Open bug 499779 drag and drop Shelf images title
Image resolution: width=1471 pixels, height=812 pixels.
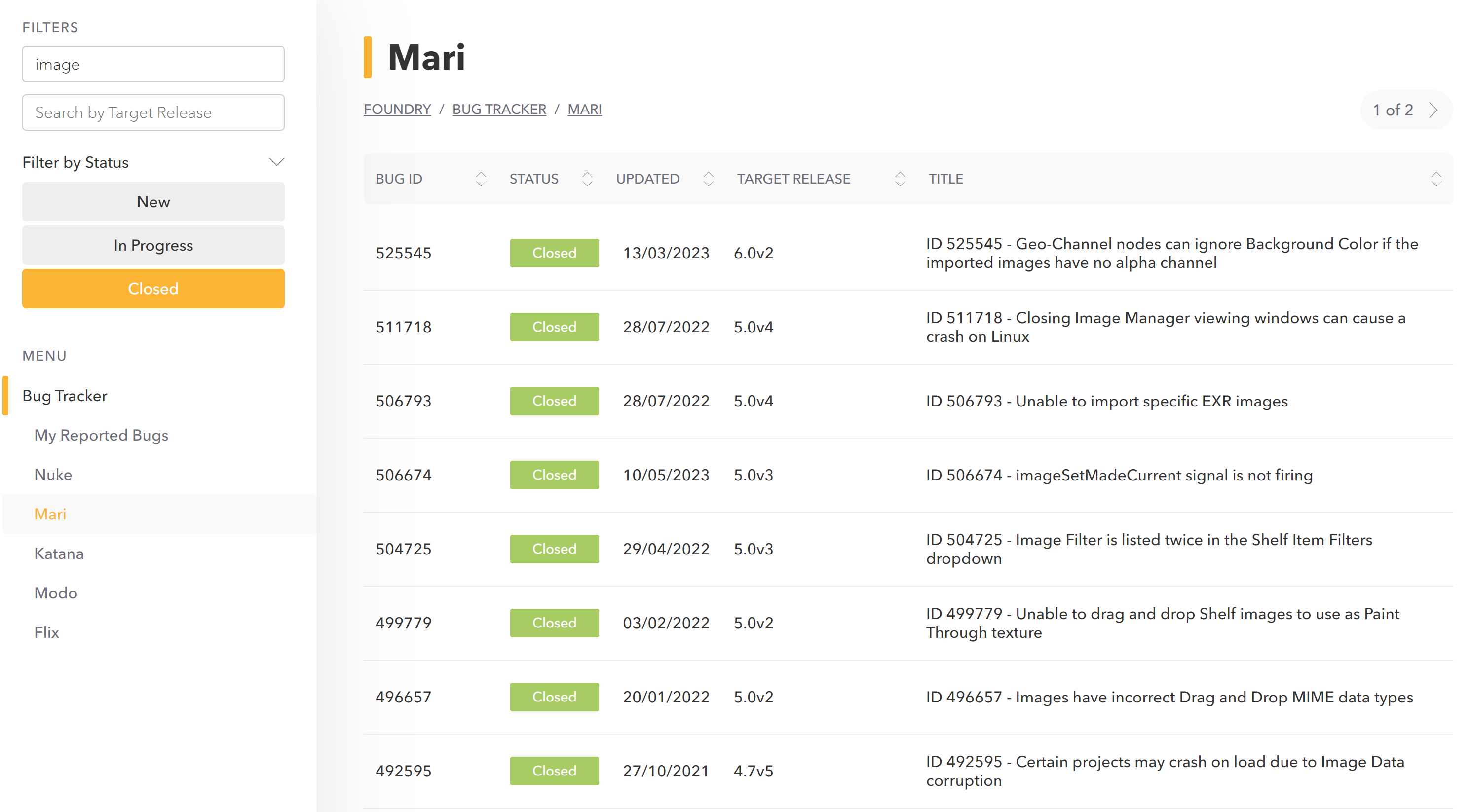(1163, 623)
